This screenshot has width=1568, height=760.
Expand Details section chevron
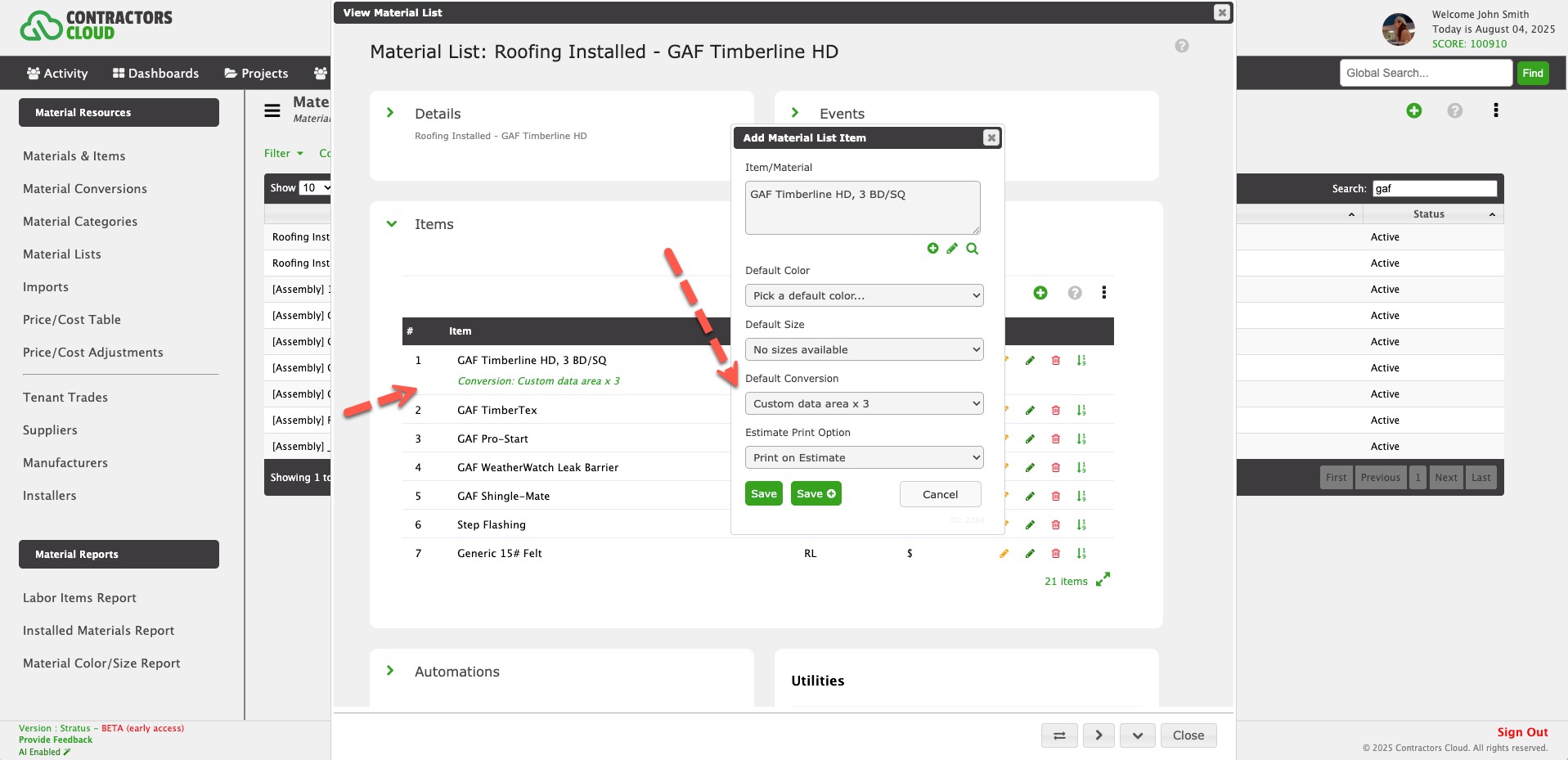click(390, 113)
